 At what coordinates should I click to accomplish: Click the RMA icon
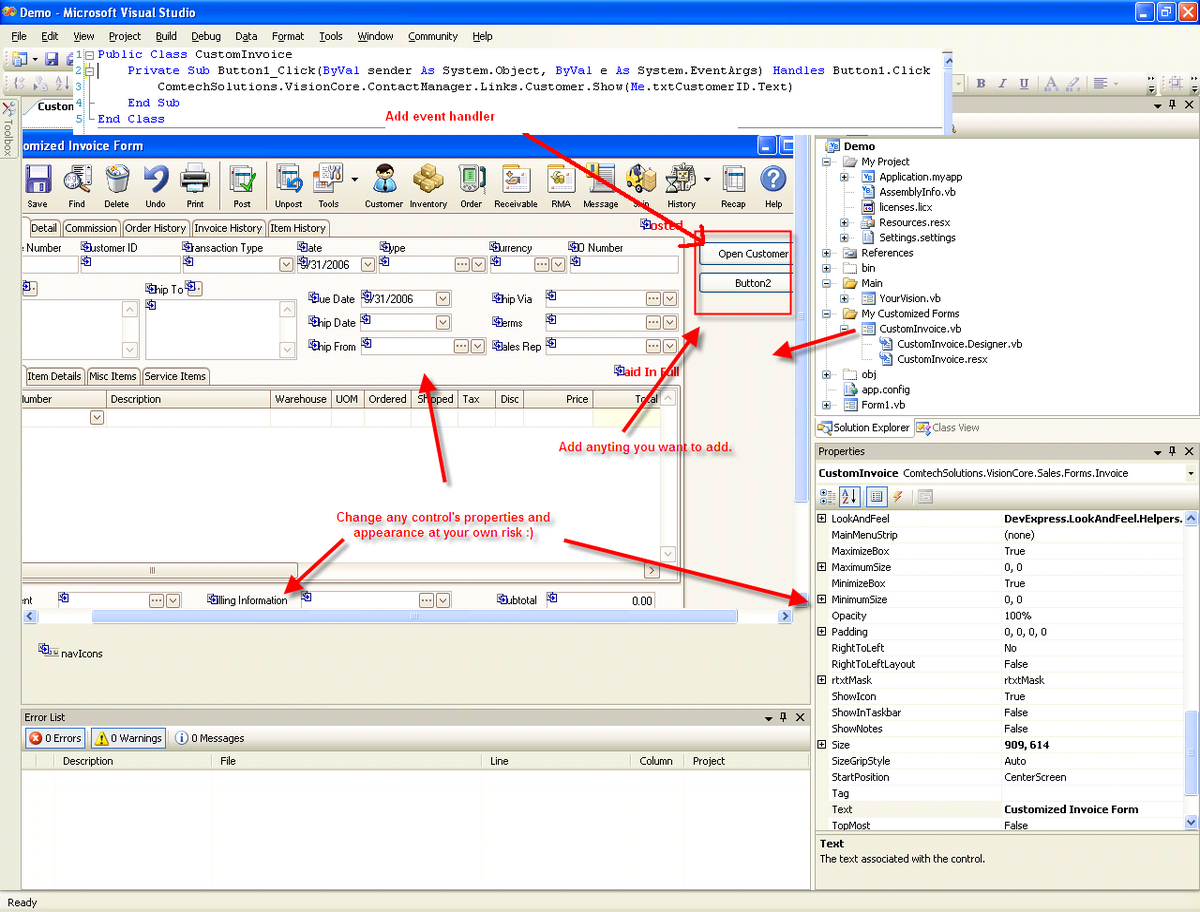pos(561,181)
